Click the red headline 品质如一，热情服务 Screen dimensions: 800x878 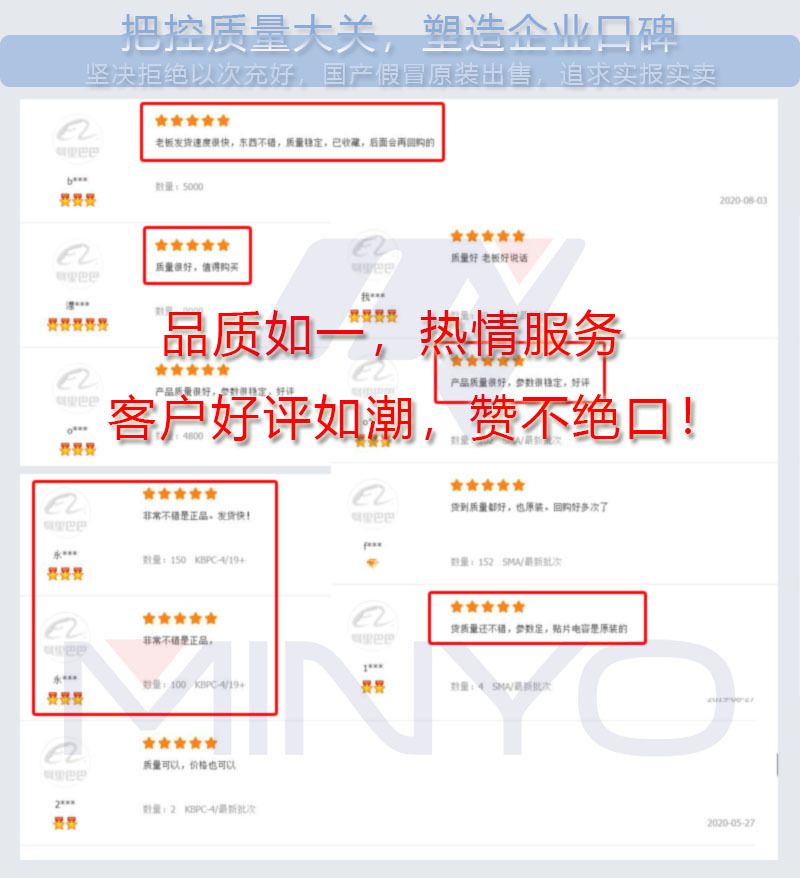click(392, 335)
